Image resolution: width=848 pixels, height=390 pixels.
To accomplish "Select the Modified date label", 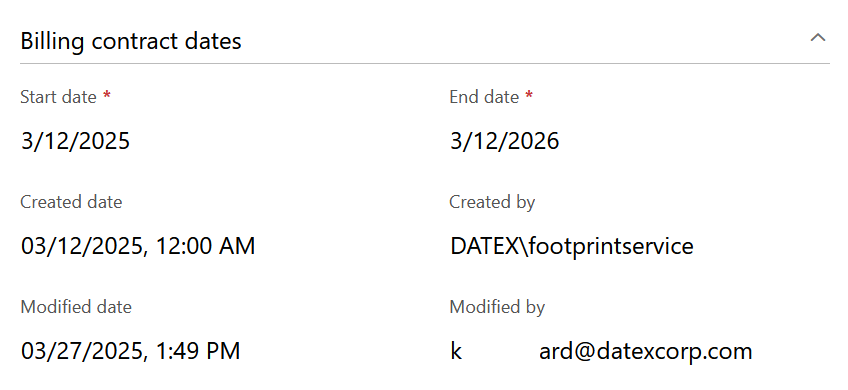I will click(x=76, y=307).
